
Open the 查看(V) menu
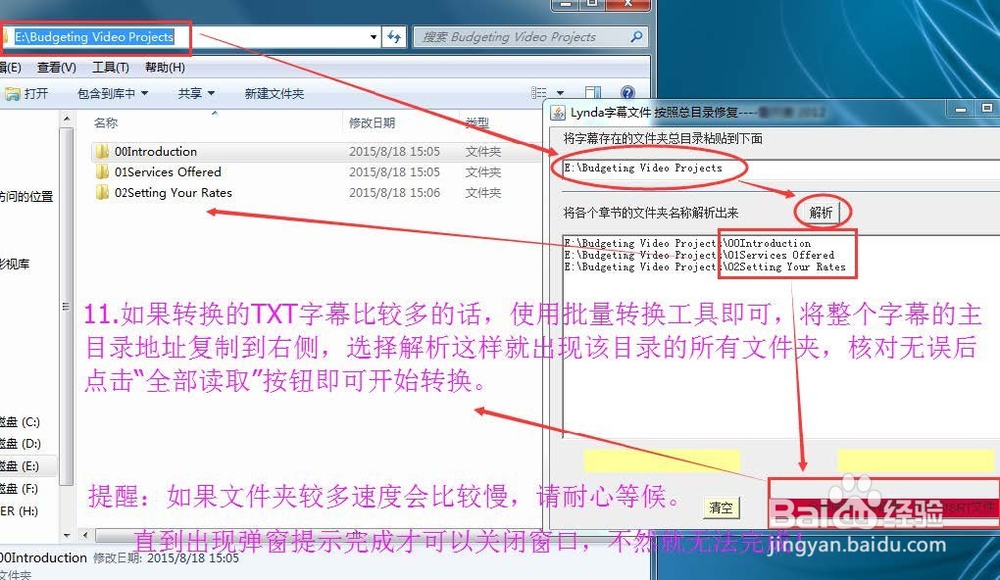pyautogui.click(x=56, y=67)
